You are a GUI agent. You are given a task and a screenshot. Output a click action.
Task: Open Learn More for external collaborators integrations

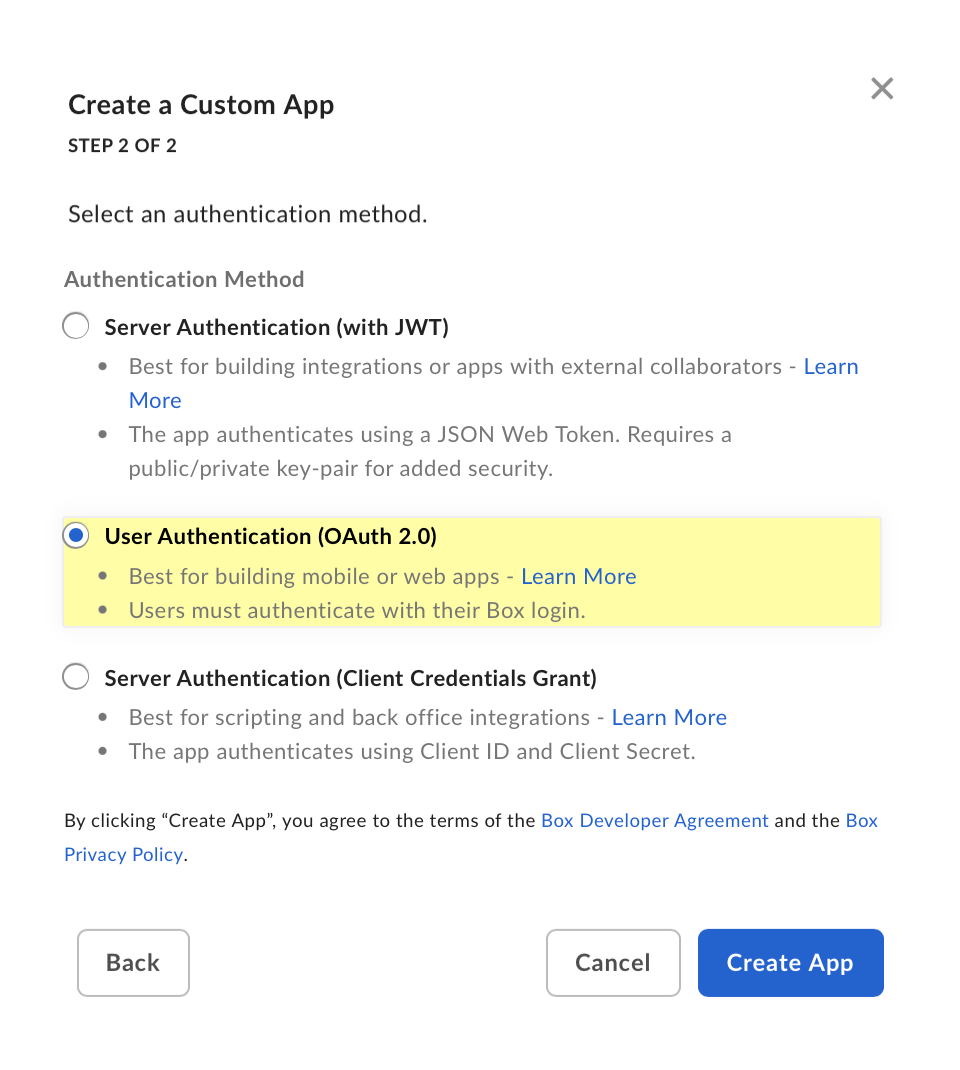830,367
